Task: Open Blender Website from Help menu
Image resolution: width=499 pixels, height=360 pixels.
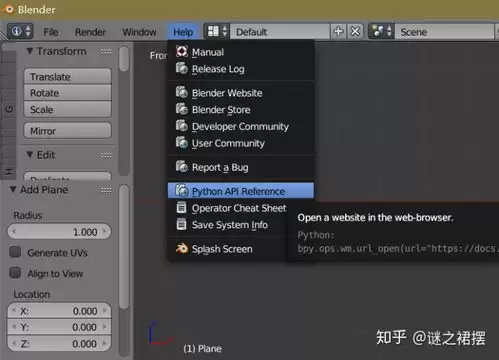Action: pos(241,93)
